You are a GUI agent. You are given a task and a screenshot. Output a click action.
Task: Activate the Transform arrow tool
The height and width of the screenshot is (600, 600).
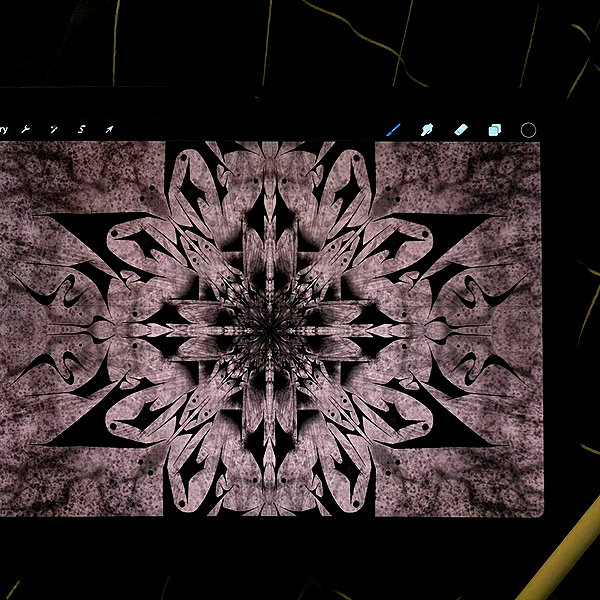point(109,129)
